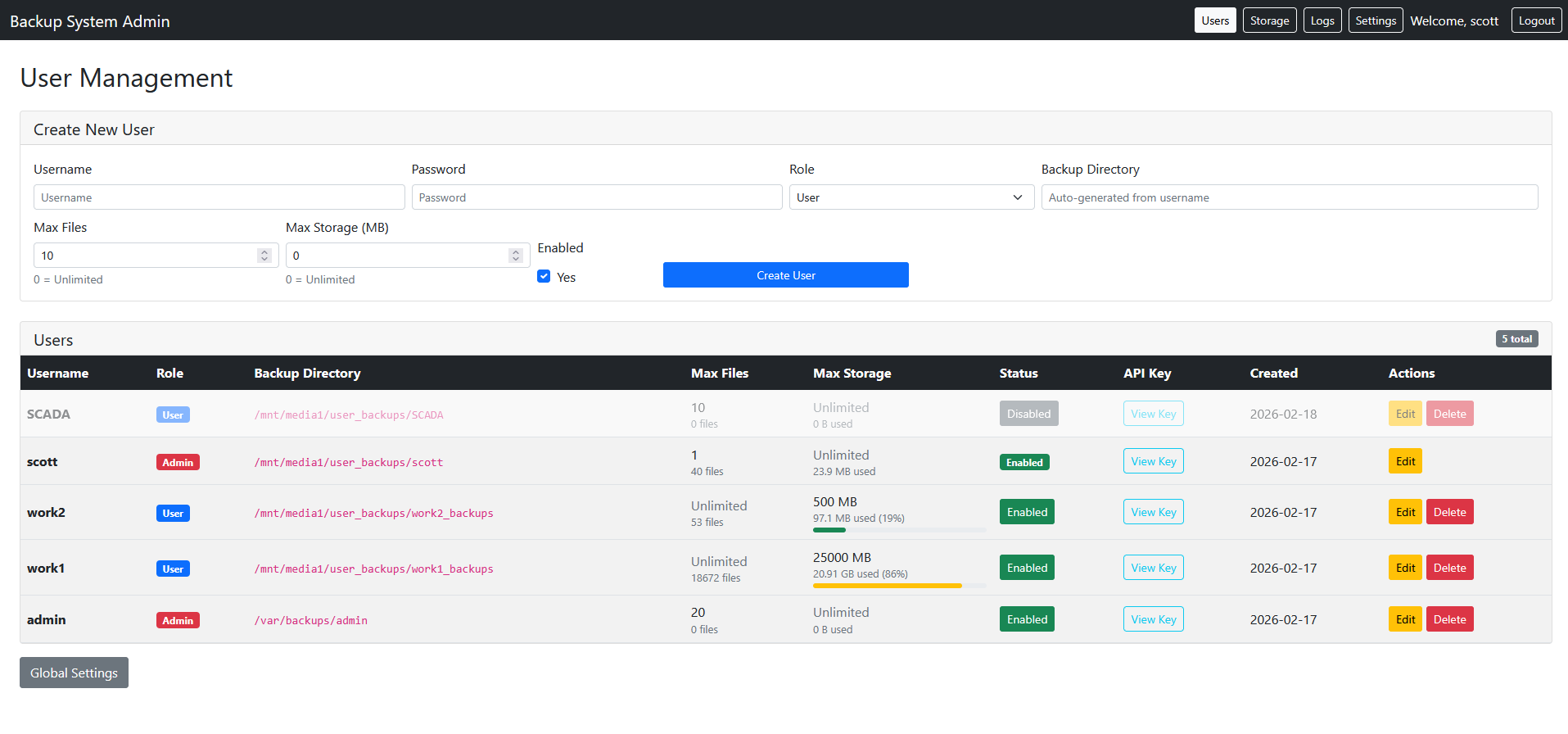View API key for SCADA user
Viewport: 1568px width, 734px height.
click(x=1153, y=414)
